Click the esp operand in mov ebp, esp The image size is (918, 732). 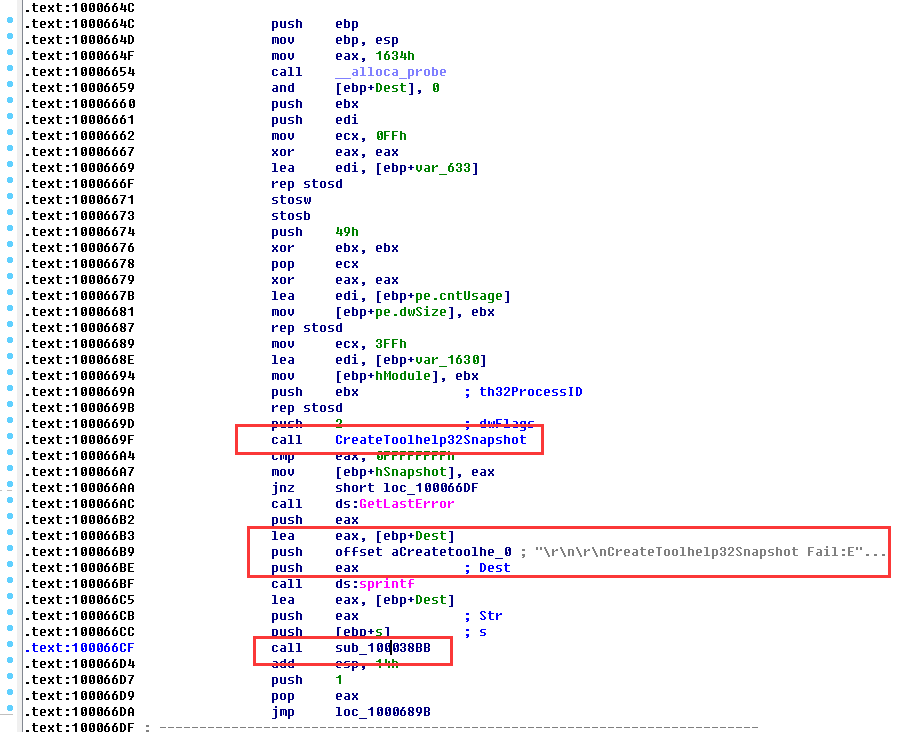[386, 40]
